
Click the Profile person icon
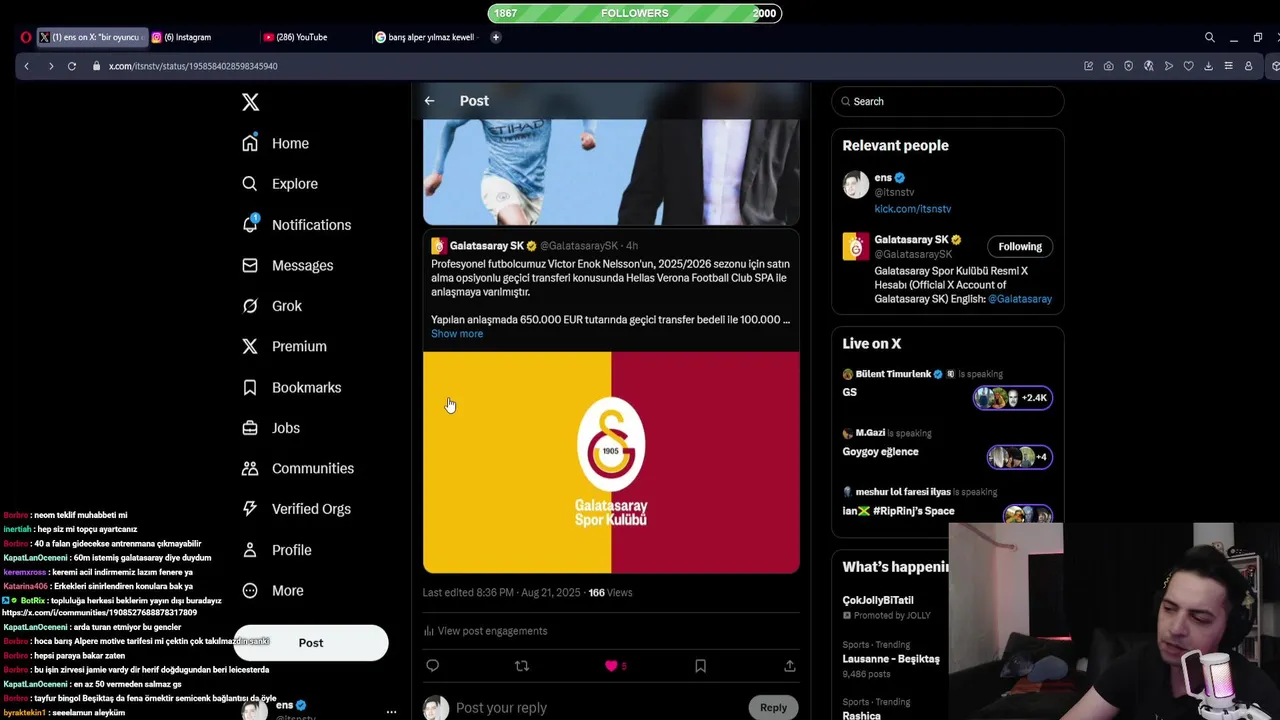coord(250,550)
